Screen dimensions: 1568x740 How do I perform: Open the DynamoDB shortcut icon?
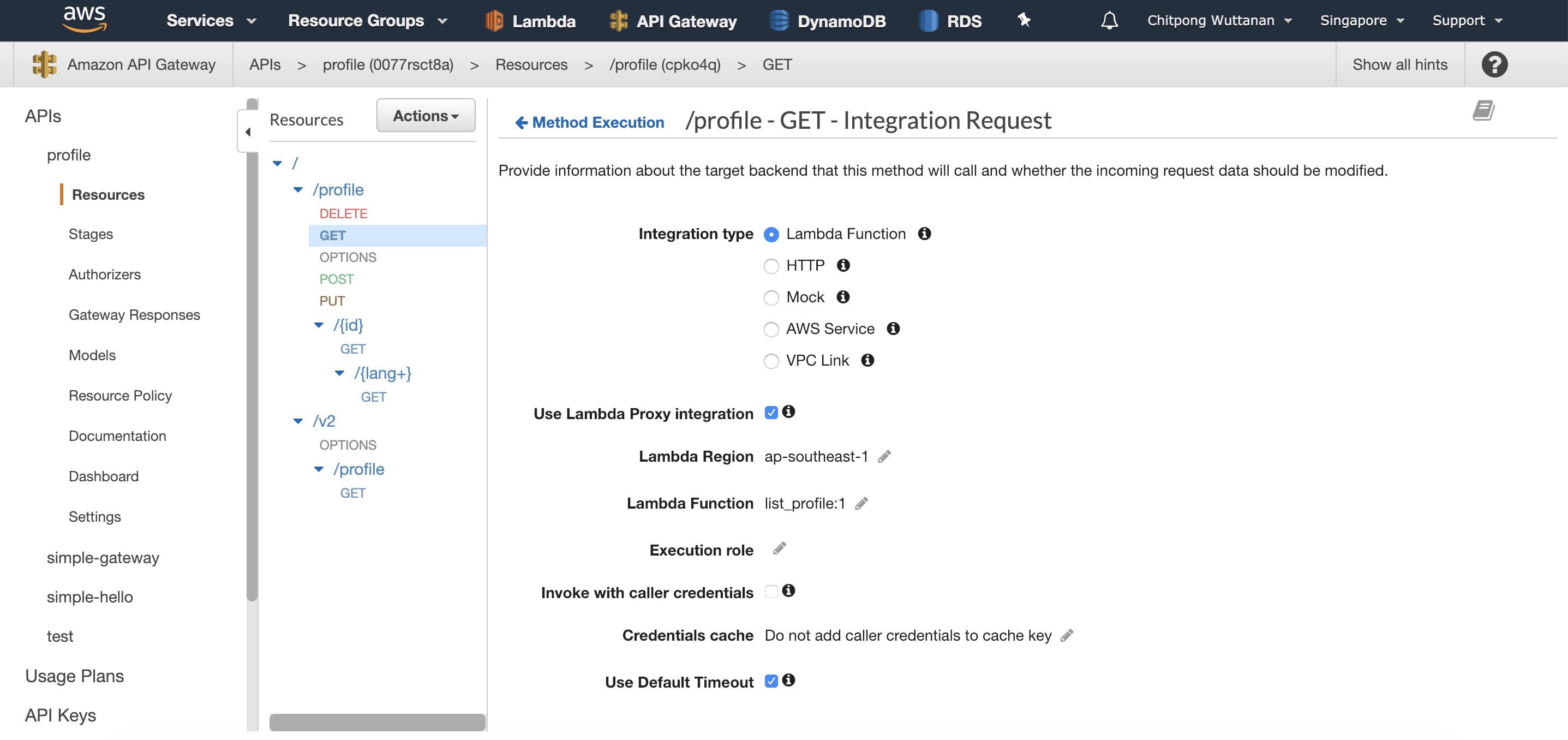click(x=779, y=21)
